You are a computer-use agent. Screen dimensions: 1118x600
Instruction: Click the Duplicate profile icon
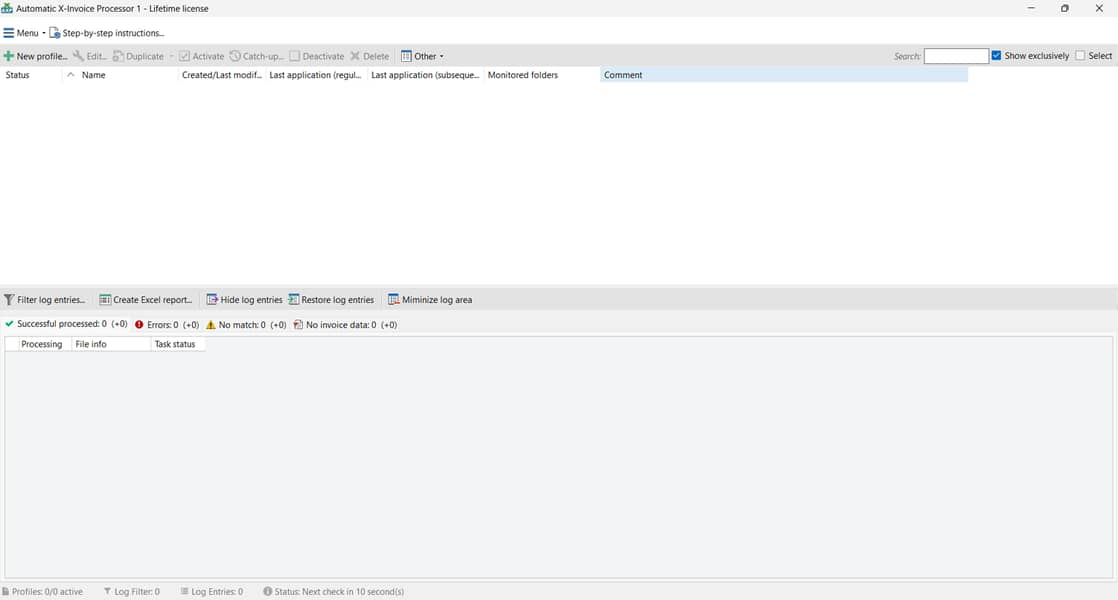point(118,56)
